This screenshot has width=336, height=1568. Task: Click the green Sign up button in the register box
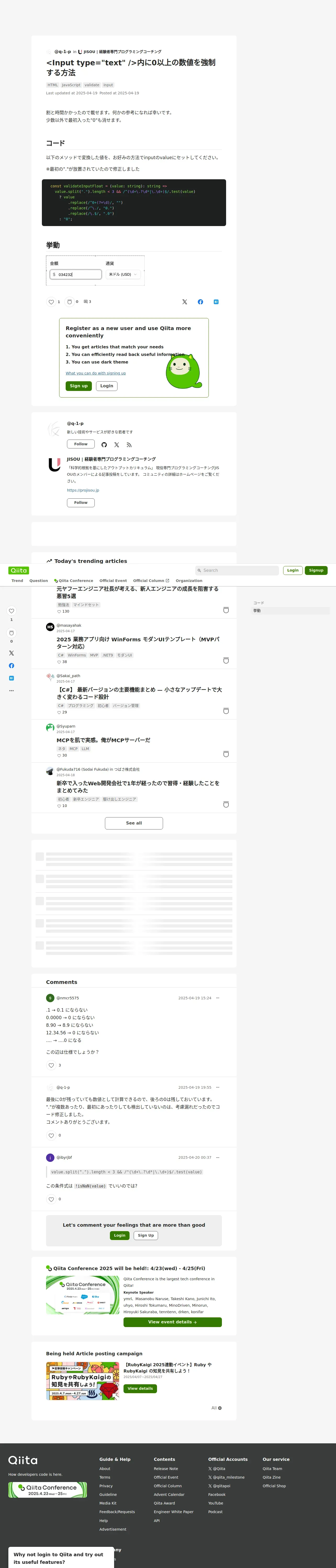pyautogui.click(x=79, y=386)
